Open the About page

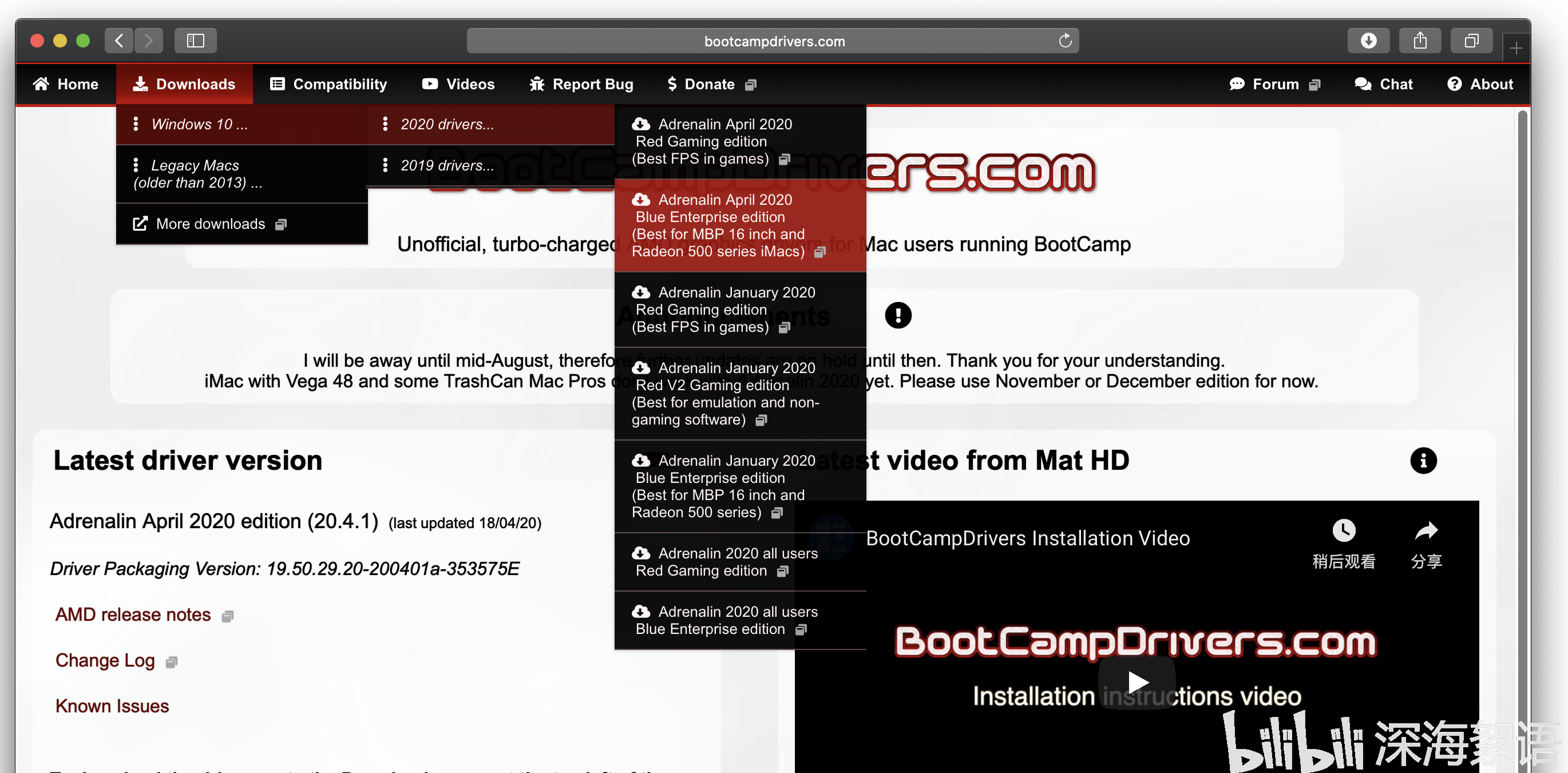click(x=1480, y=84)
